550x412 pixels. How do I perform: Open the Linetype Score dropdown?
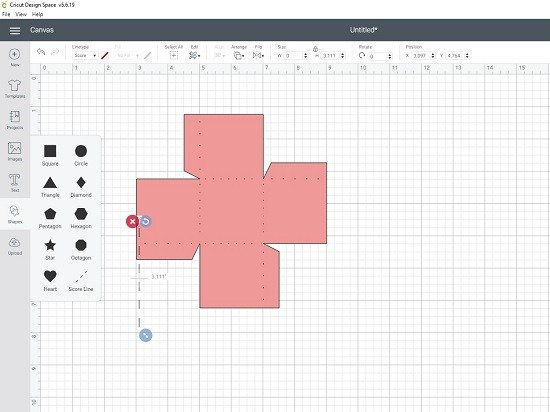[85, 55]
